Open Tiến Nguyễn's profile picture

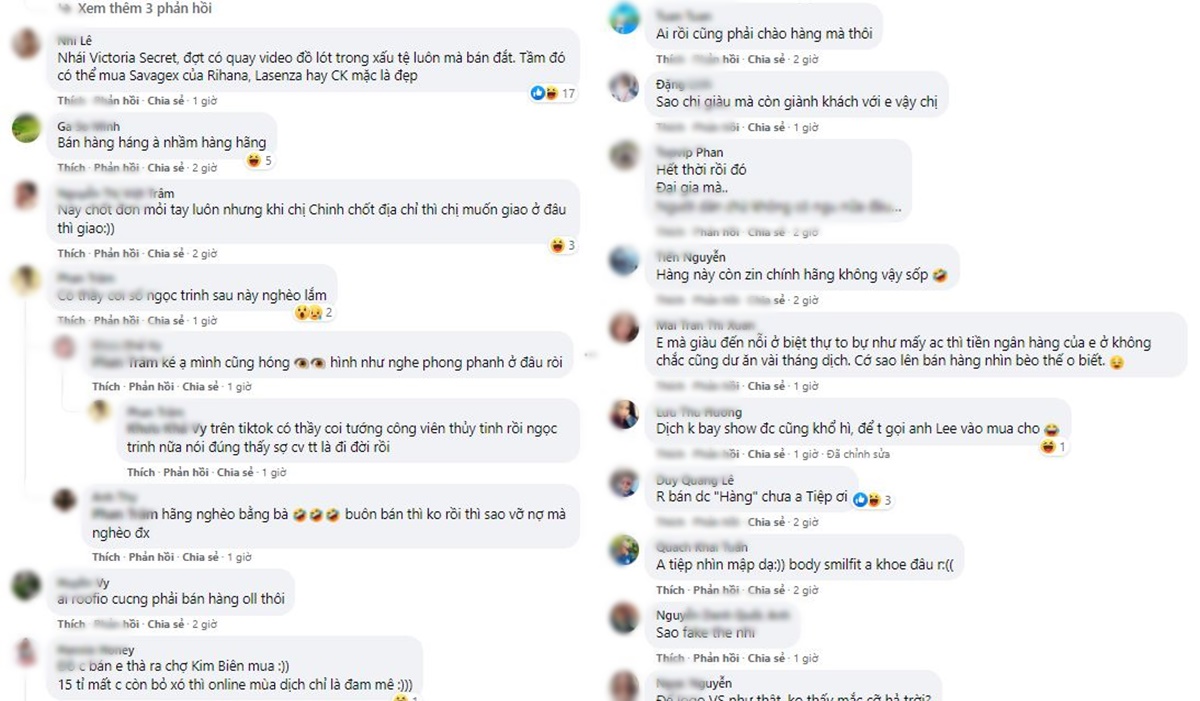click(625, 262)
